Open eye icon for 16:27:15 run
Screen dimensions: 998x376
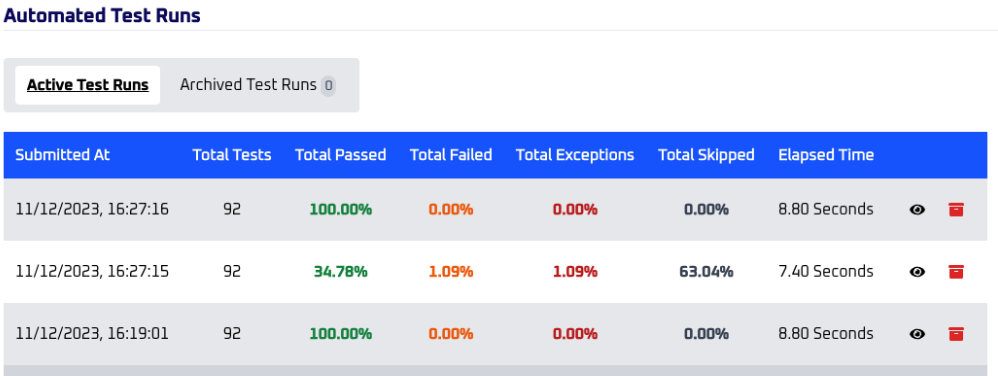pos(917,272)
